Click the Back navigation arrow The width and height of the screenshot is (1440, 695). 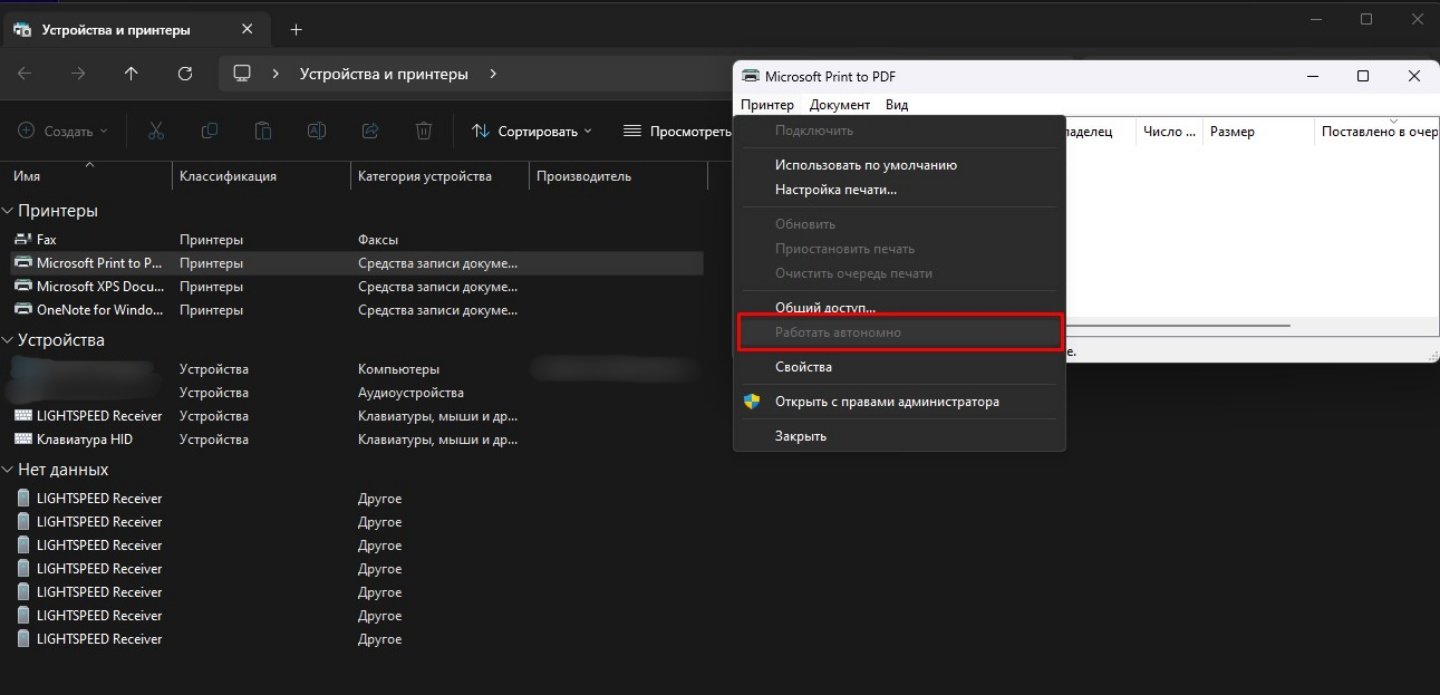tap(25, 74)
